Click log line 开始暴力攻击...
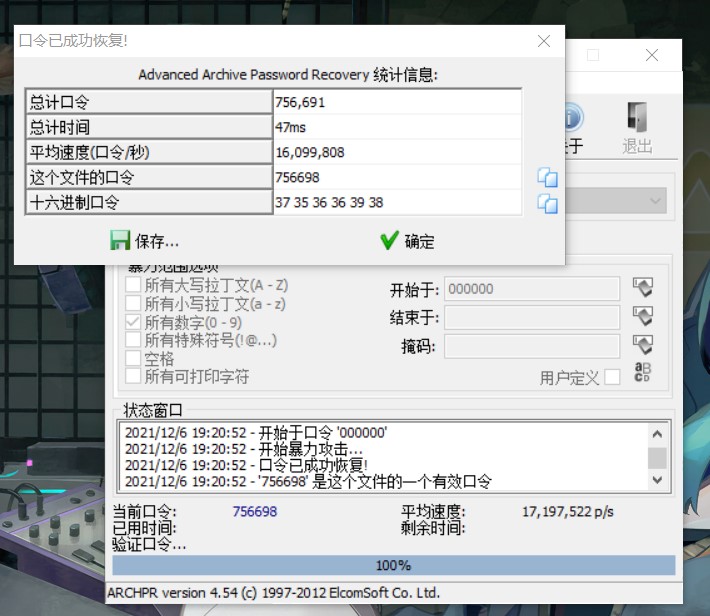710x616 pixels. click(244, 449)
